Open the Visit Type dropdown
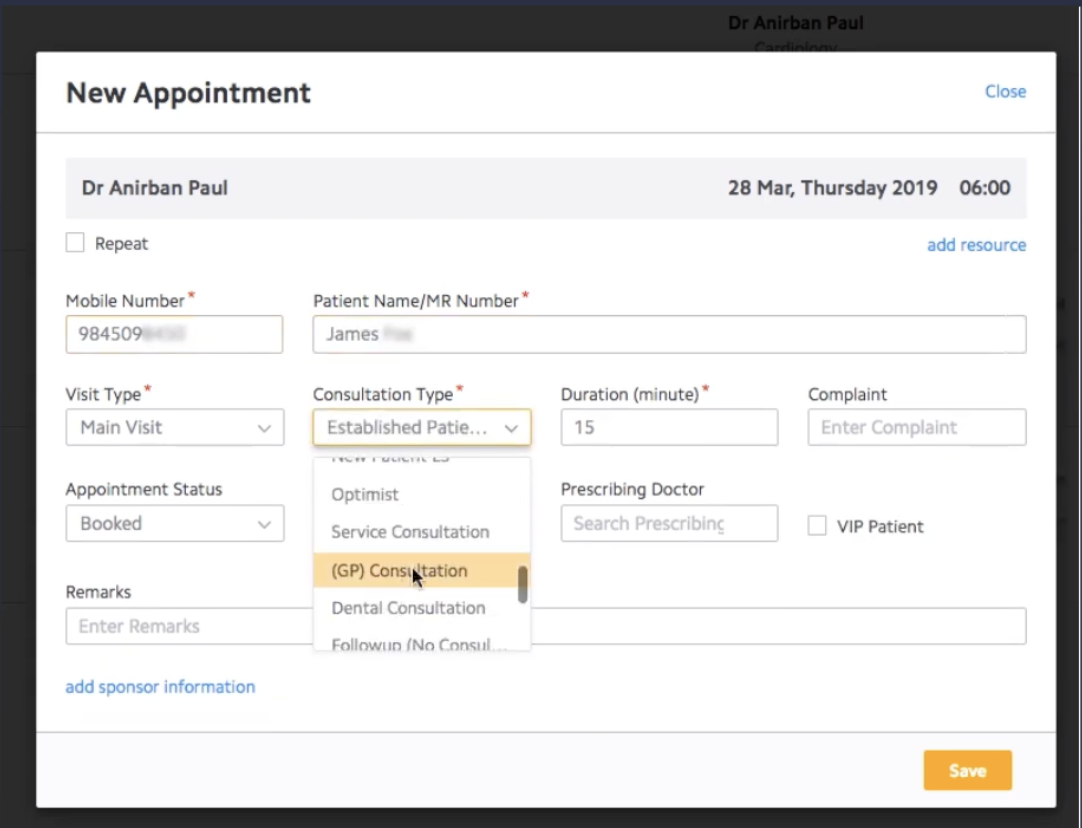The image size is (1082, 828). 175,427
